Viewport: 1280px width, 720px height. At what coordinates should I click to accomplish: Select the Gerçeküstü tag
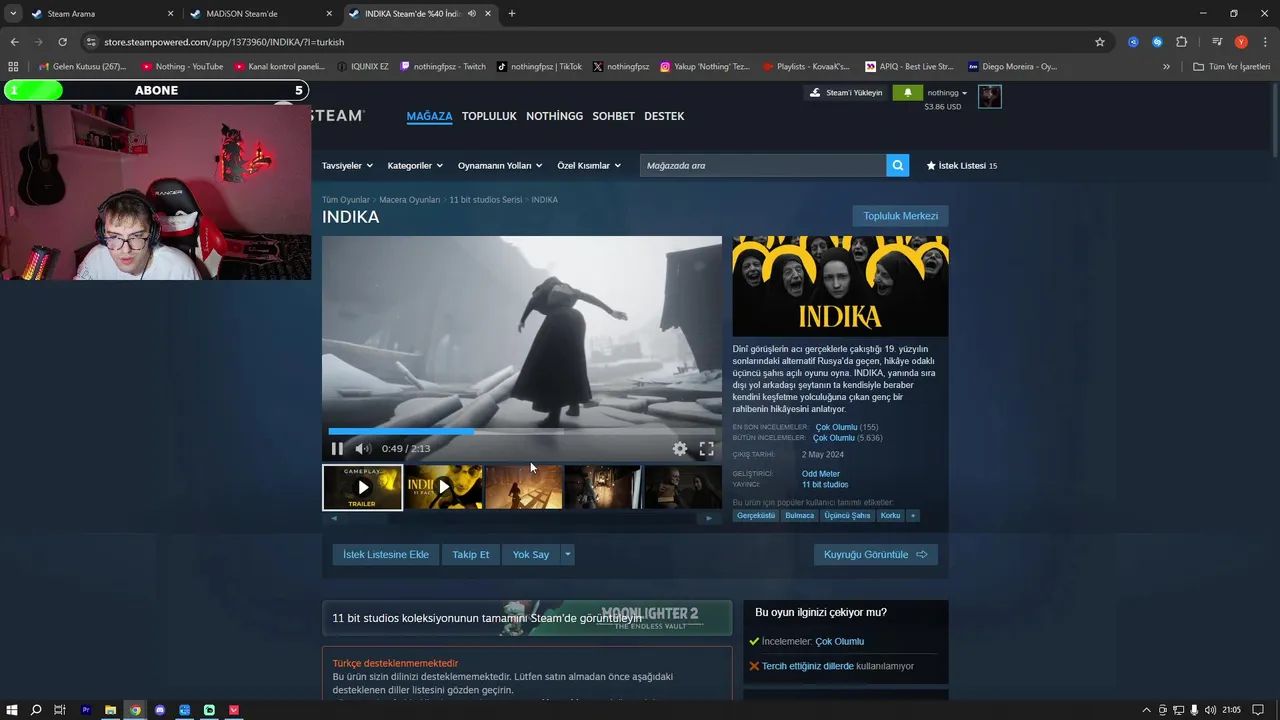(x=756, y=516)
